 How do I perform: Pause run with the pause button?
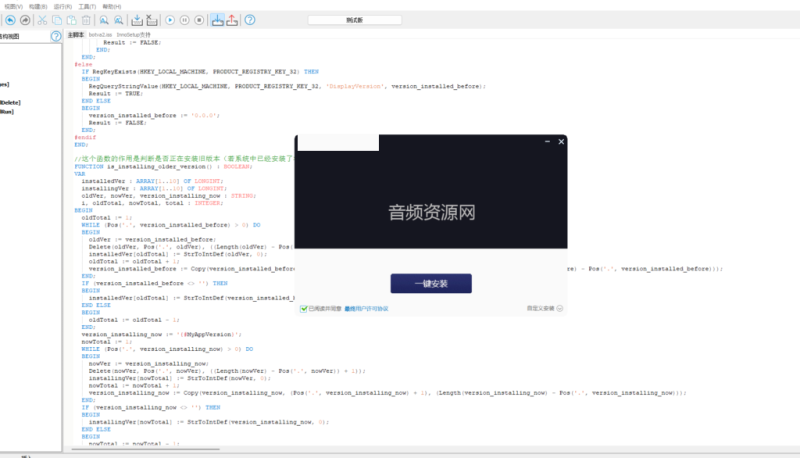[x=185, y=20]
